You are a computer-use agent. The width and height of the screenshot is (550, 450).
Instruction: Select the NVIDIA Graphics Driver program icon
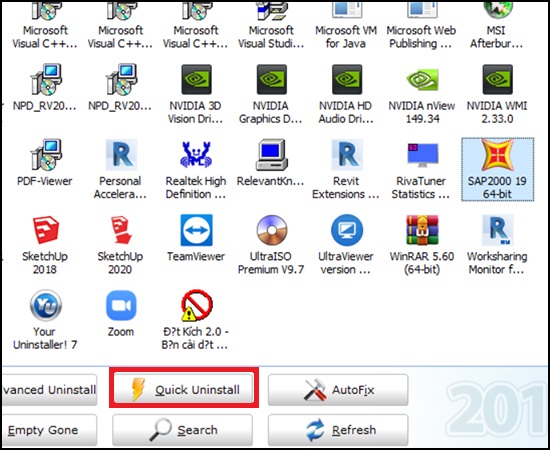pos(271,80)
